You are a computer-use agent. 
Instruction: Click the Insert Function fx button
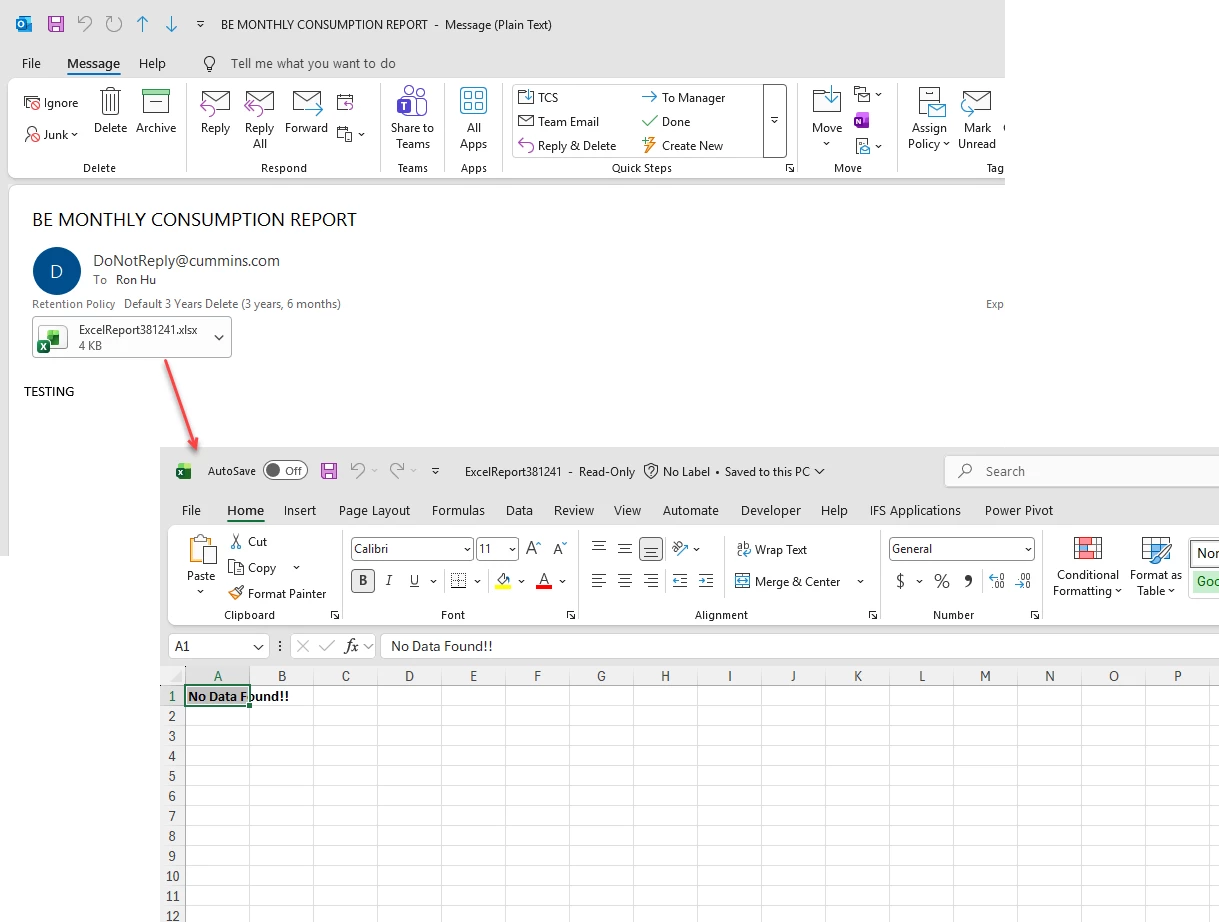[x=352, y=647]
